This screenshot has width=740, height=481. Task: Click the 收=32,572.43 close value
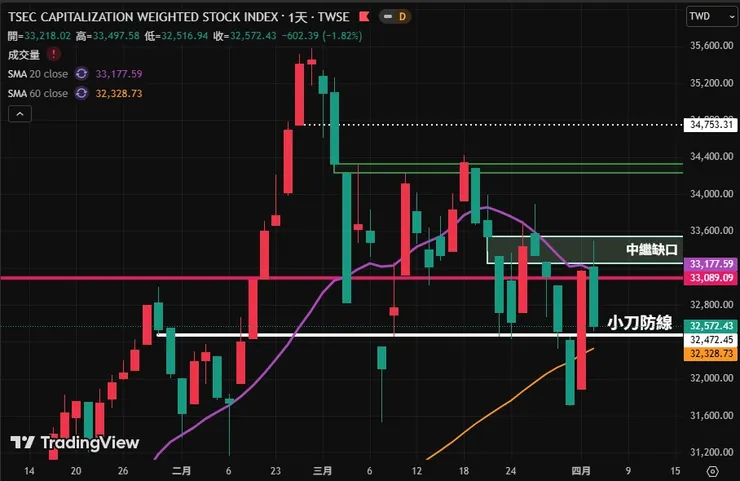point(245,36)
